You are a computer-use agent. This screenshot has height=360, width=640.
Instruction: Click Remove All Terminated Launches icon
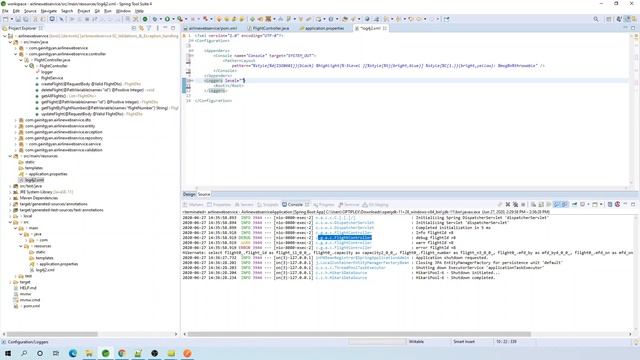[516, 204]
